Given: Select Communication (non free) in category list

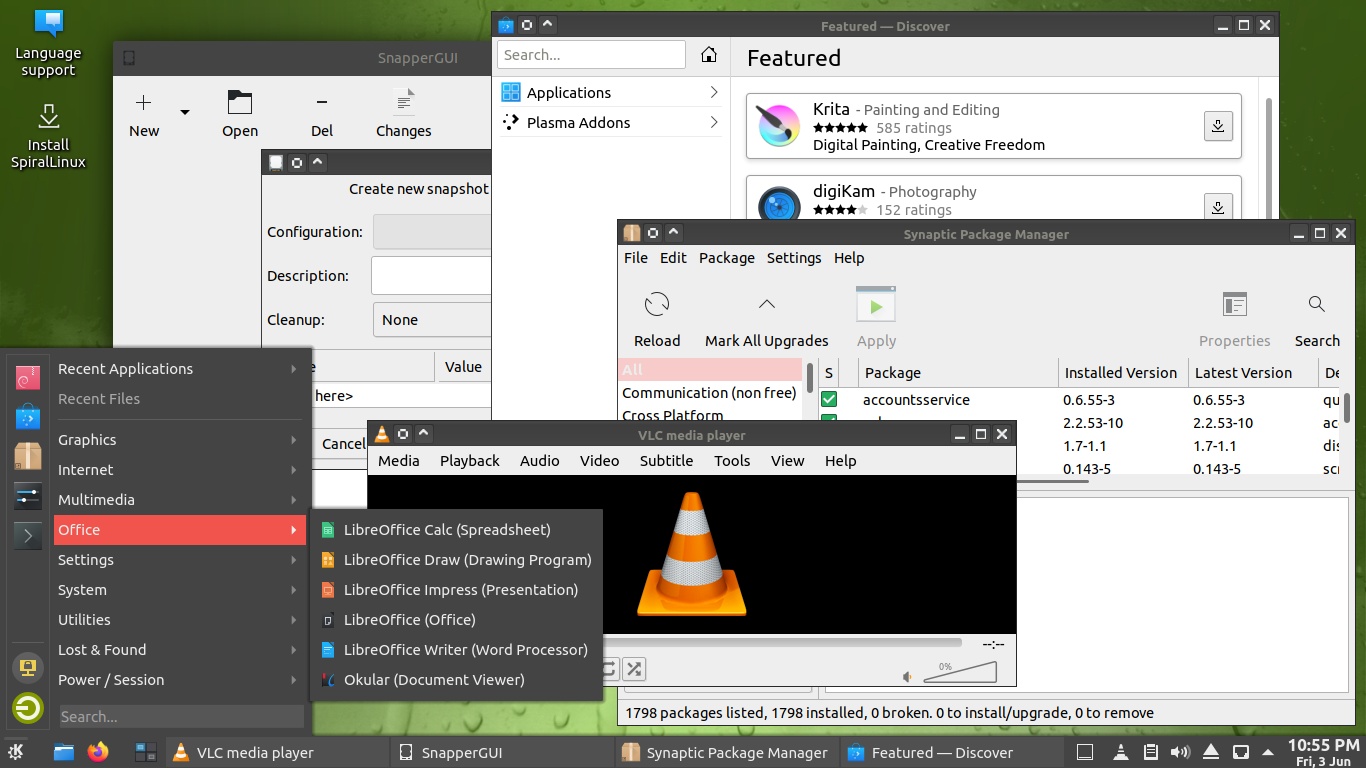Looking at the screenshot, I should pyautogui.click(x=708, y=393).
